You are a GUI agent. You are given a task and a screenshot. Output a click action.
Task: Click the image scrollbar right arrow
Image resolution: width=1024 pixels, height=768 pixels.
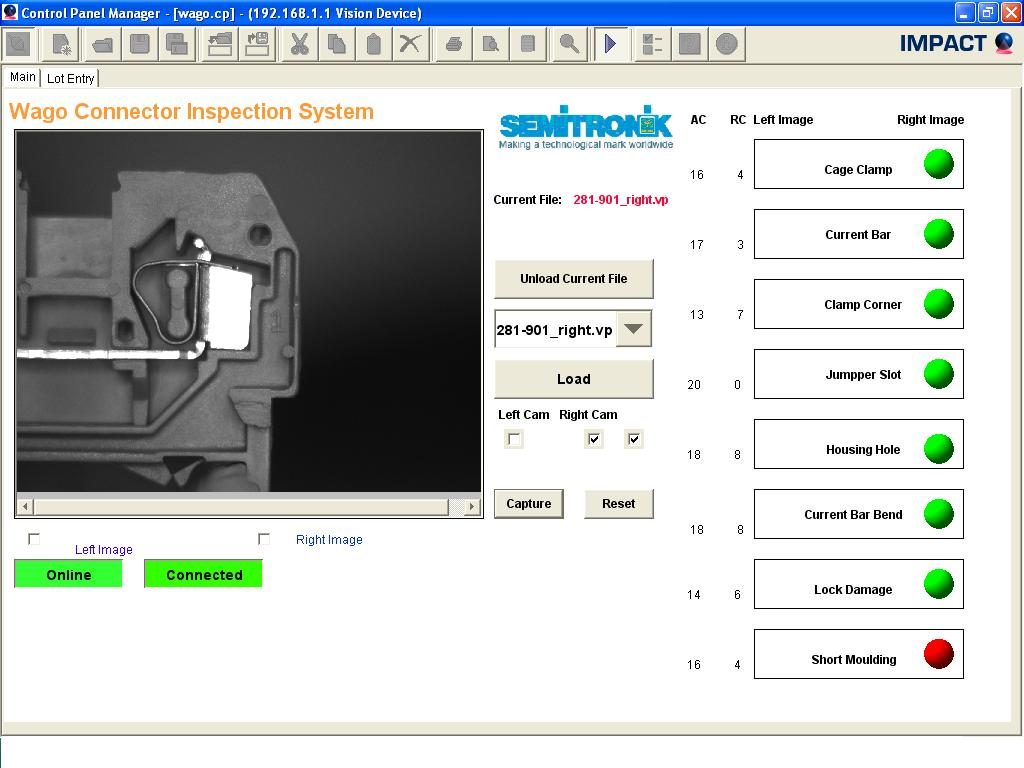click(472, 506)
